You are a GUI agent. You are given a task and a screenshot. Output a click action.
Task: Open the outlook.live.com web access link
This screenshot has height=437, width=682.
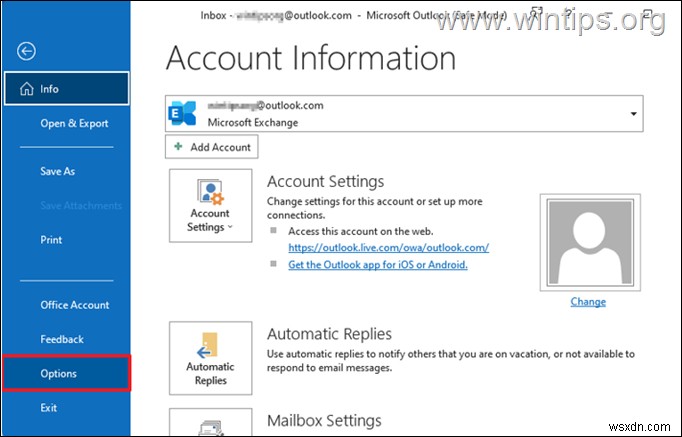point(388,248)
